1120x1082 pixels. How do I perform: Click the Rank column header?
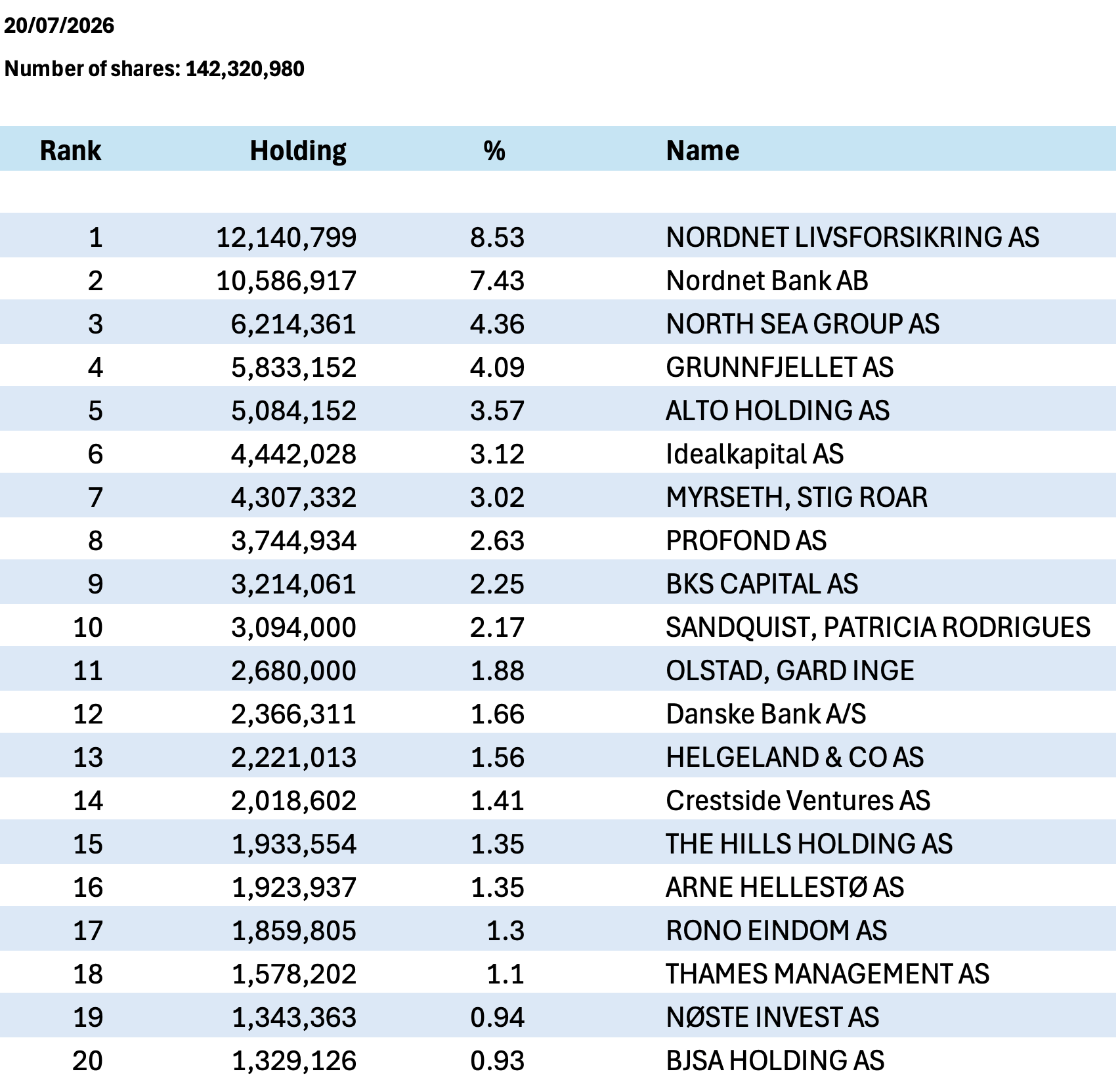coord(70,150)
